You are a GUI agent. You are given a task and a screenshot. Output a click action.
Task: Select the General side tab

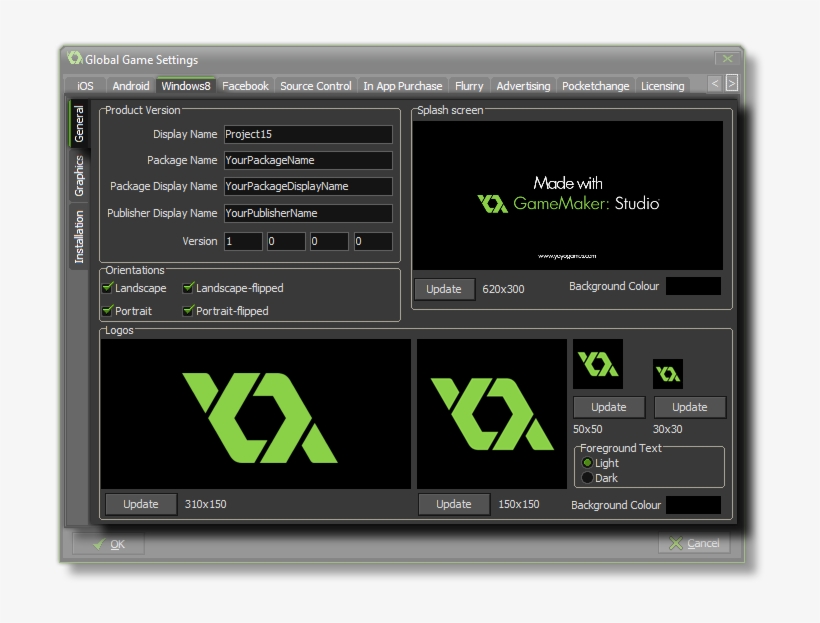click(x=78, y=123)
